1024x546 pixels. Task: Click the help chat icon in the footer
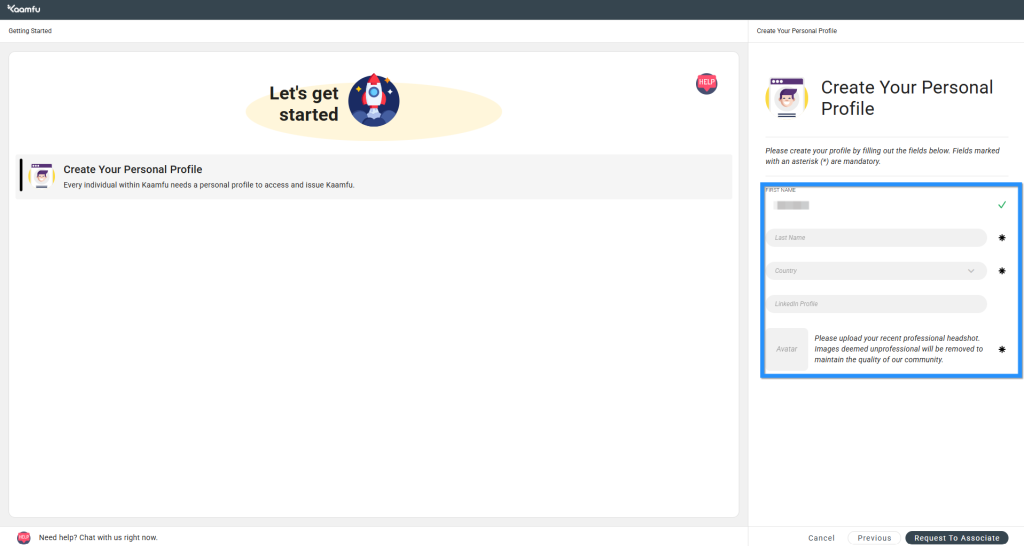pos(24,537)
